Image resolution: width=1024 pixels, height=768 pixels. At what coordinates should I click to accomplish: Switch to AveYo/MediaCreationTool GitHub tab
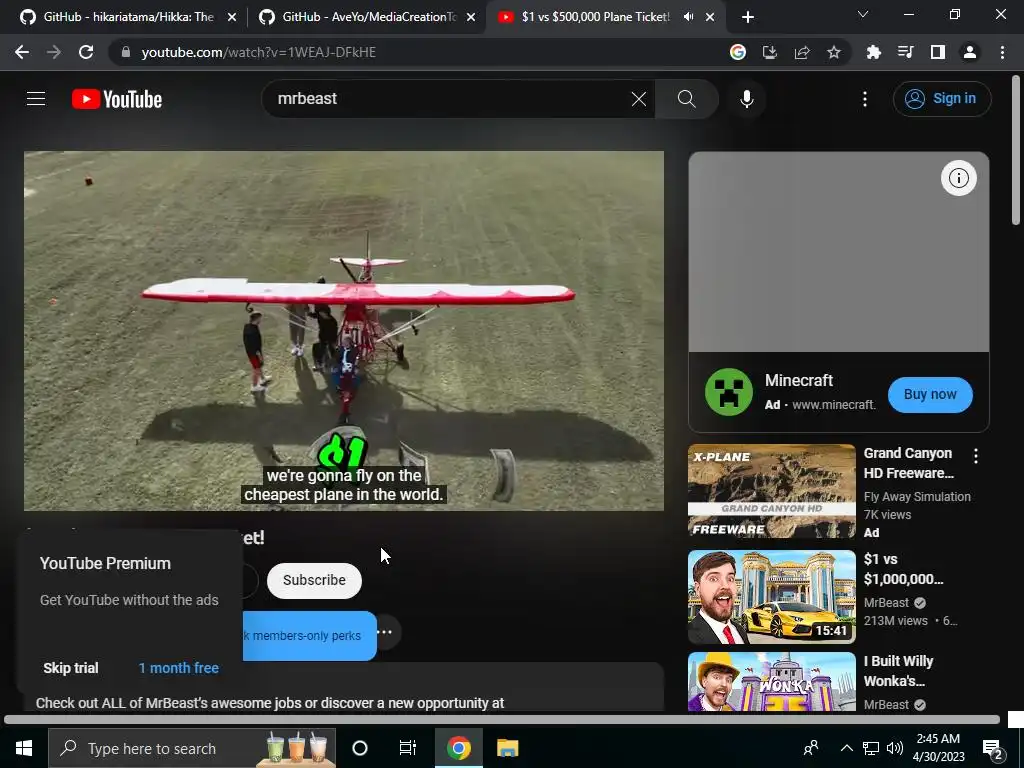tap(366, 17)
